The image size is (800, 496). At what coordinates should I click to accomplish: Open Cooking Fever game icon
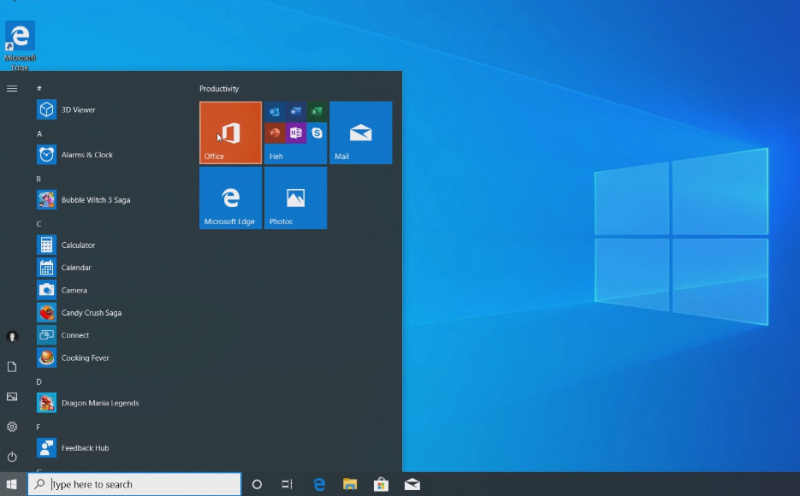click(x=46, y=358)
